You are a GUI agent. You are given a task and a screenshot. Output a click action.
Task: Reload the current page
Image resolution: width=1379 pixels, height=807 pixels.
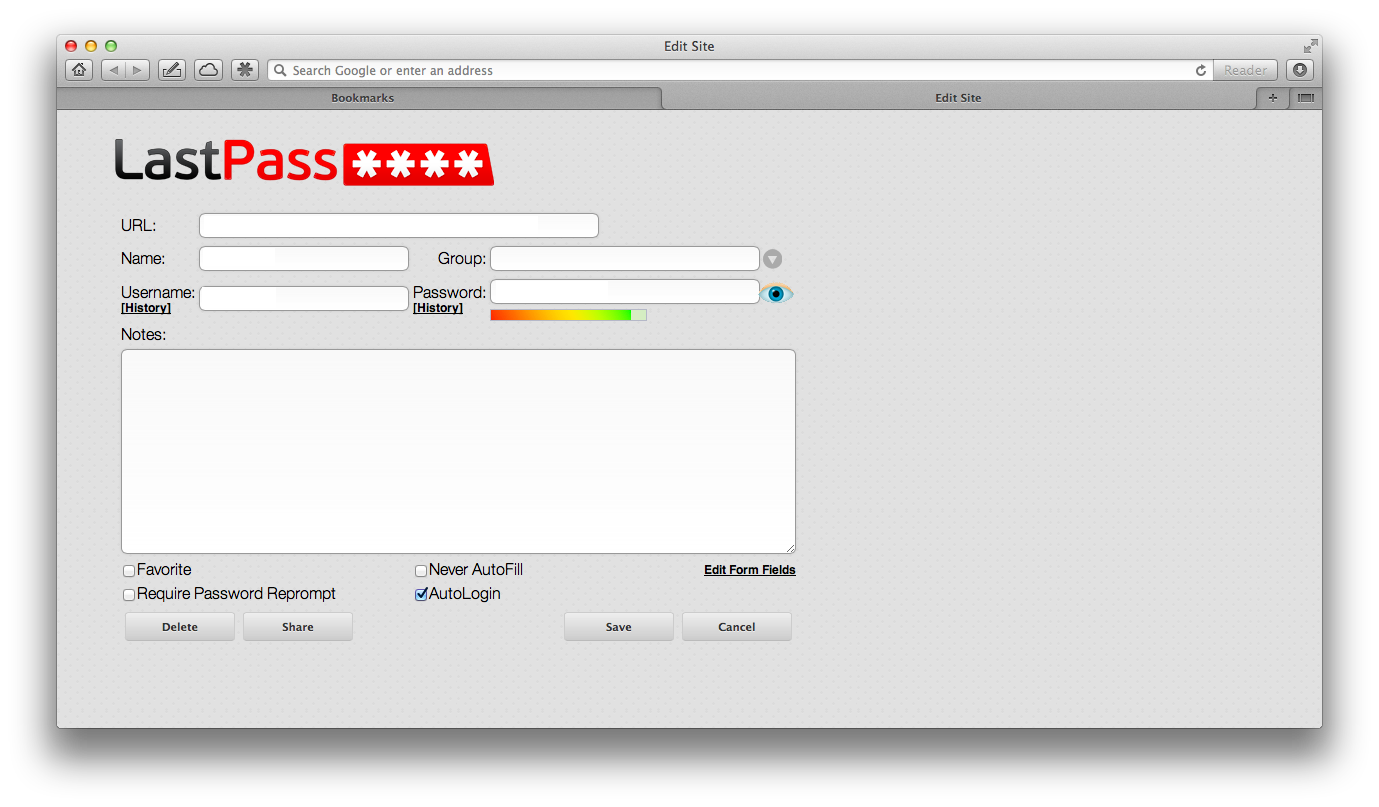pyautogui.click(x=1201, y=71)
